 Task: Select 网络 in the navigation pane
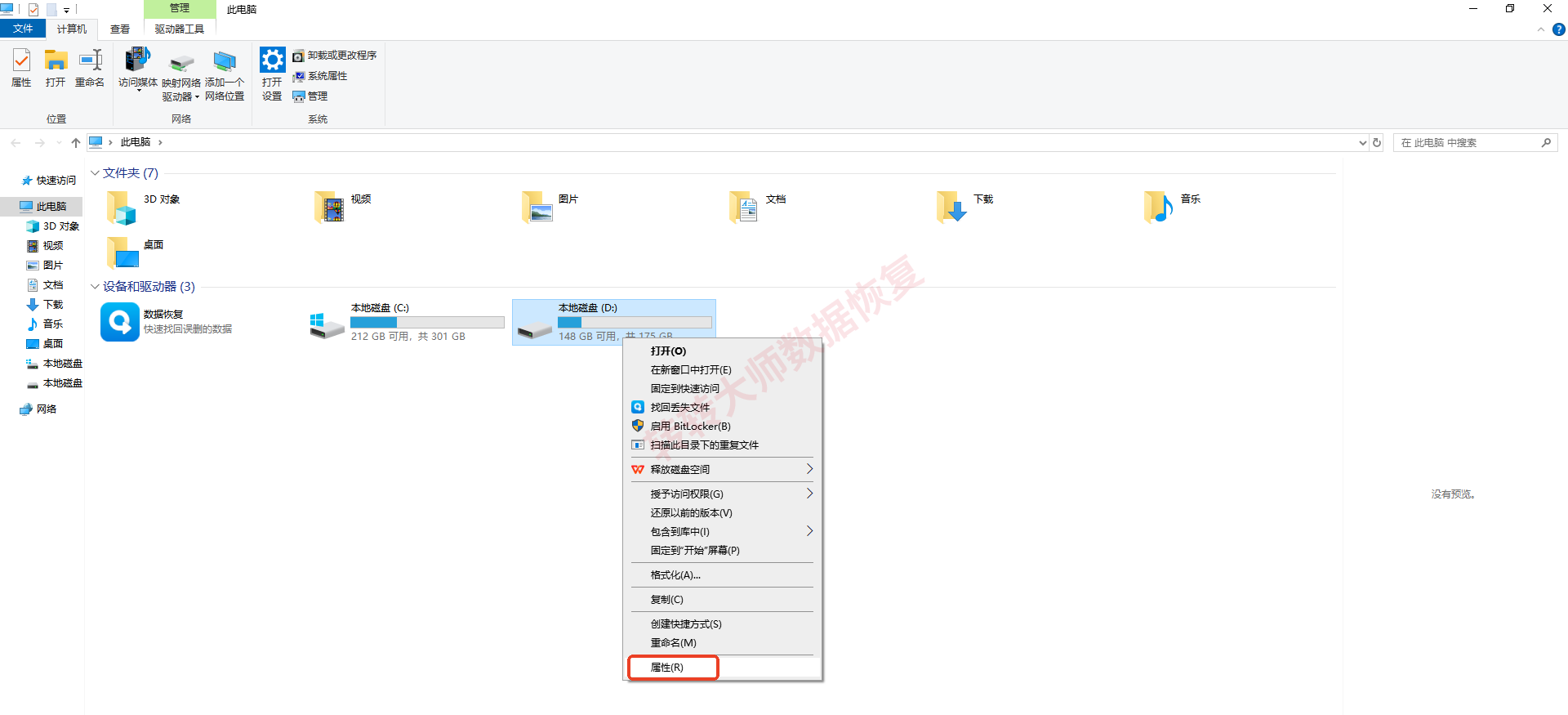pyautogui.click(x=38, y=409)
